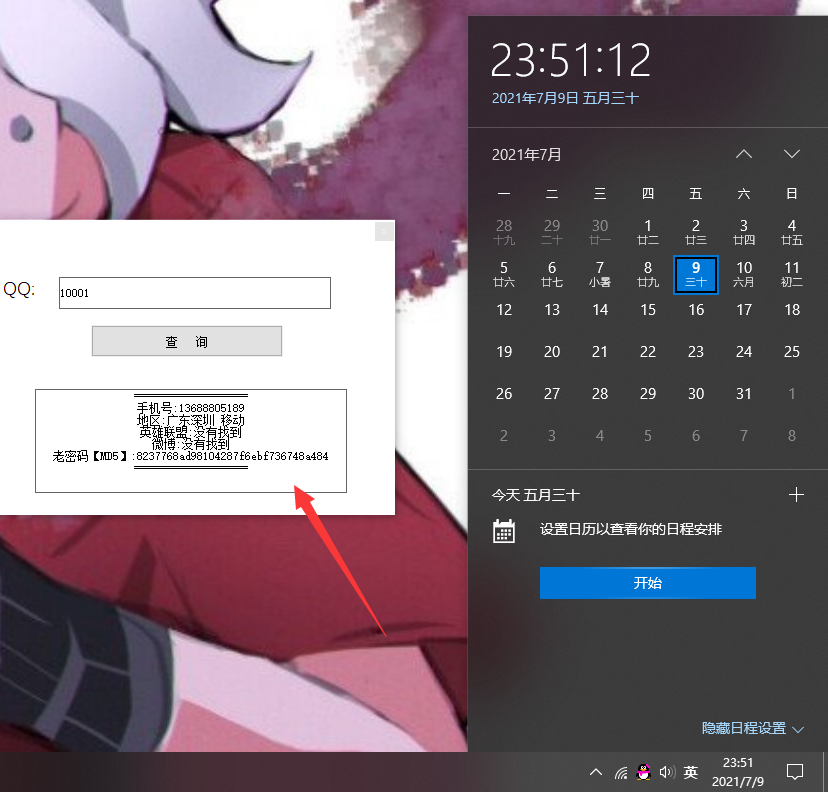Select July 24 in calendar
The image size is (828, 792).
click(744, 352)
